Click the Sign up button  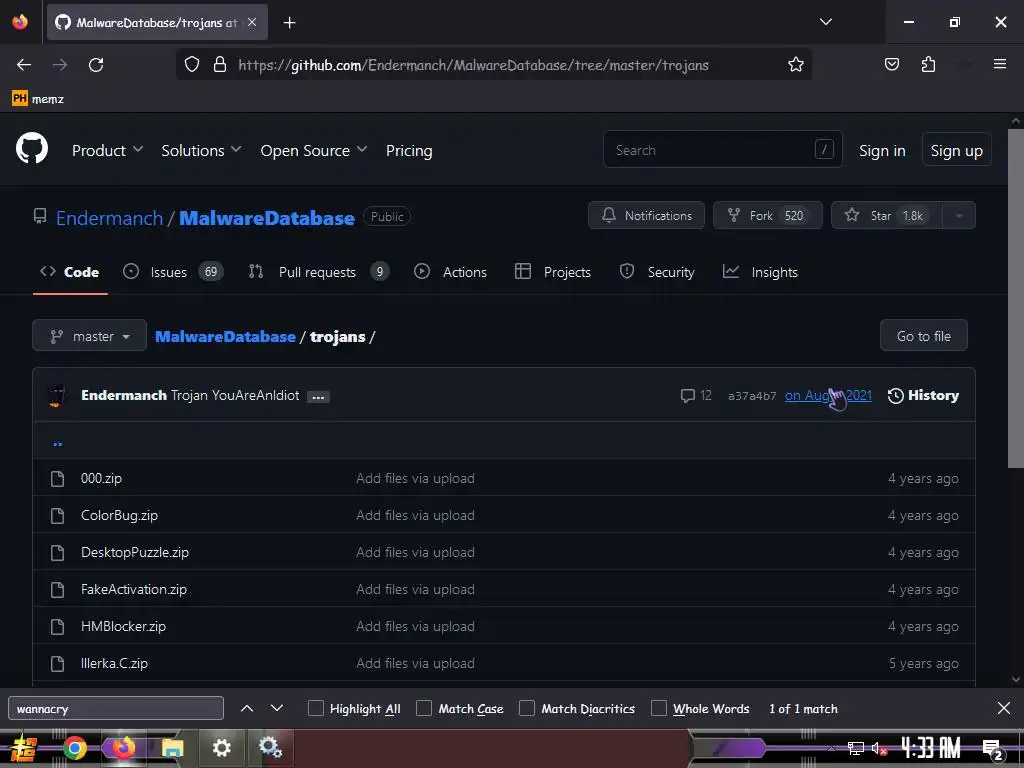coord(956,150)
